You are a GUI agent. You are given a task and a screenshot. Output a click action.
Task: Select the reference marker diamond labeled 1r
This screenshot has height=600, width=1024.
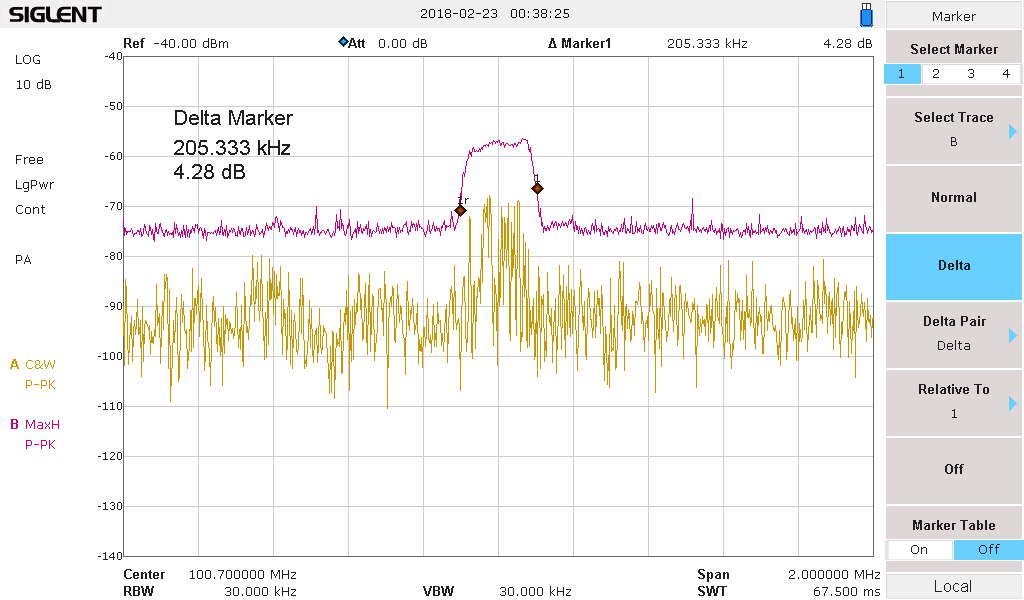[460, 210]
